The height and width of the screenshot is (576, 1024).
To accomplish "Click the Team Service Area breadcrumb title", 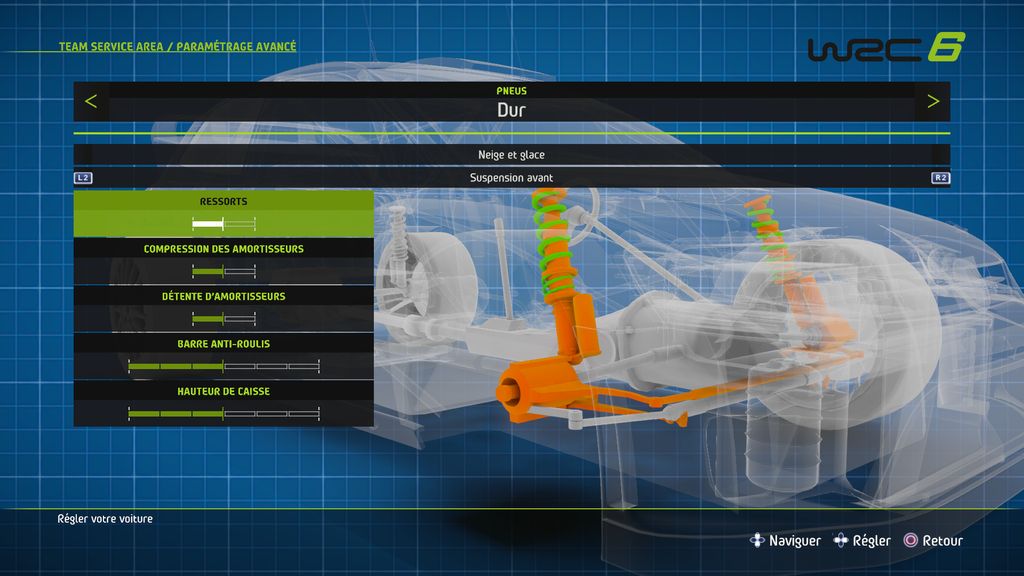I will tap(178, 46).
